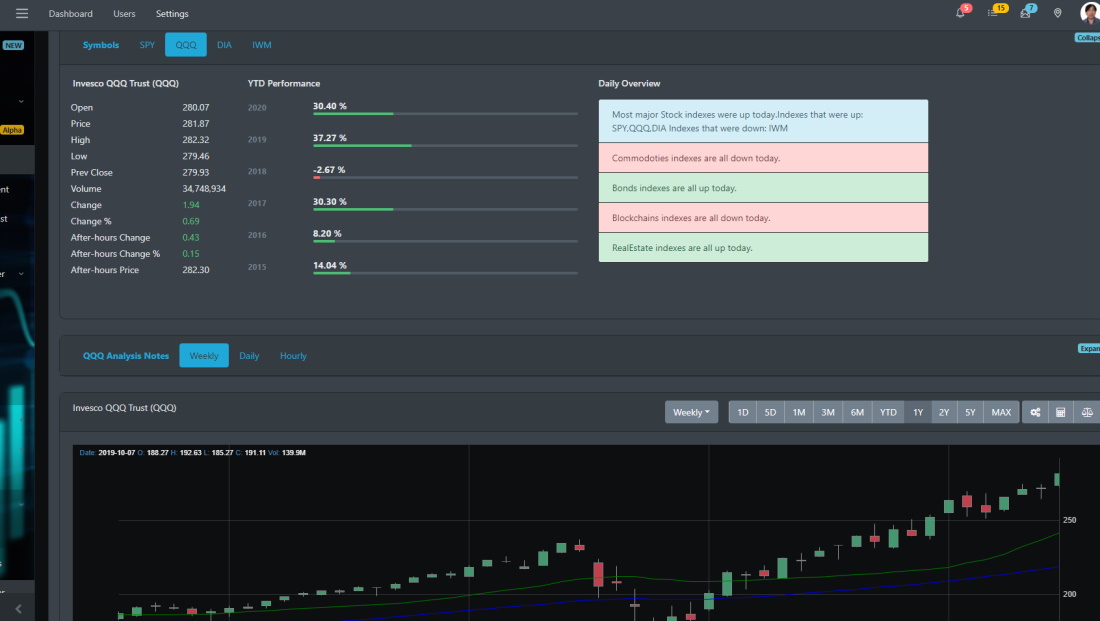The image size is (1100, 621).
Task: Open the calculator icon in chart toolbar
Action: (1061, 412)
